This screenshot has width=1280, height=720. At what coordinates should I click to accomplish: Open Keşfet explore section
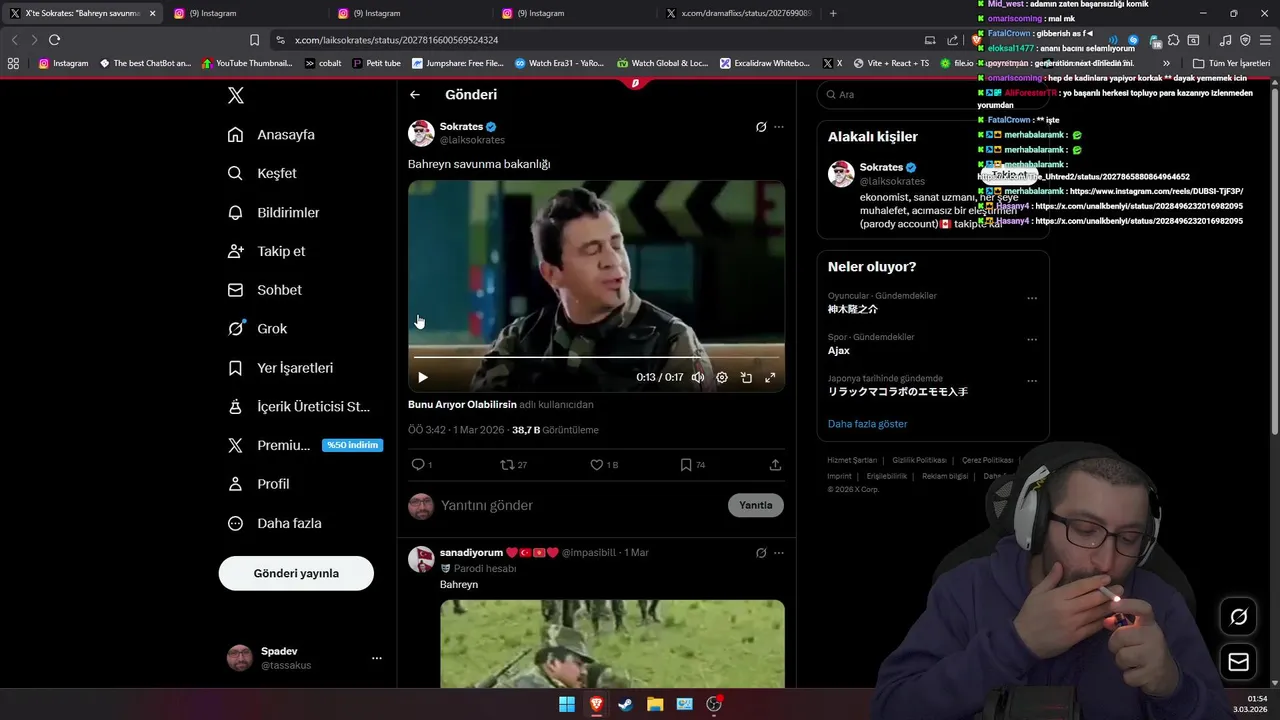(x=262, y=173)
